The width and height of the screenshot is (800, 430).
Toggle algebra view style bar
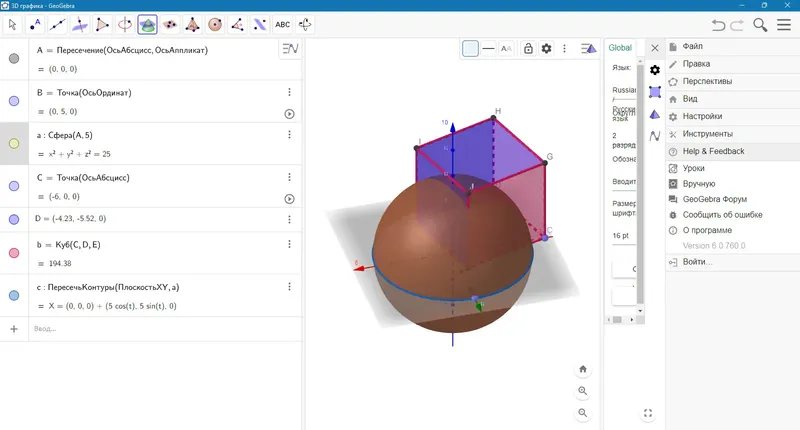[x=290, y=49]
